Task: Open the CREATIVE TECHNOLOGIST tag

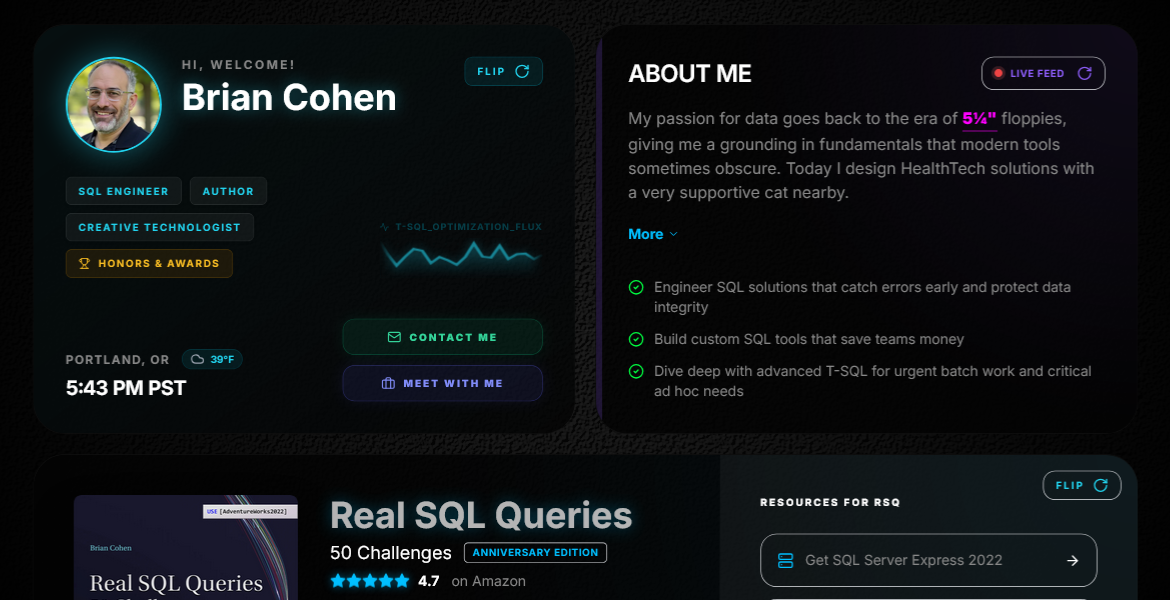Action: (160, 227)
